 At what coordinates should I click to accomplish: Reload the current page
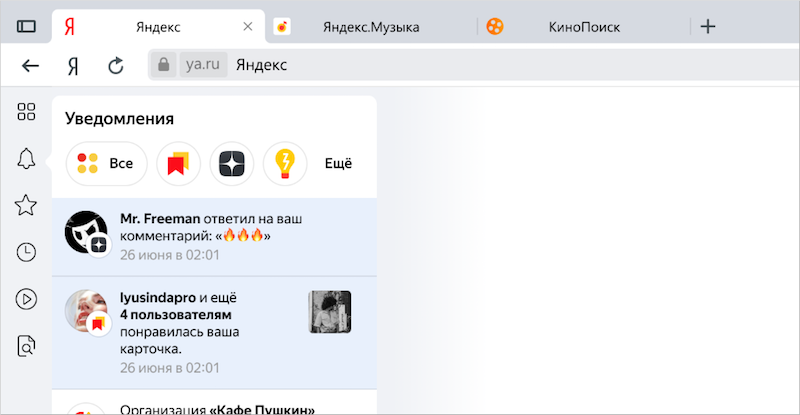[x=116, y=65]
